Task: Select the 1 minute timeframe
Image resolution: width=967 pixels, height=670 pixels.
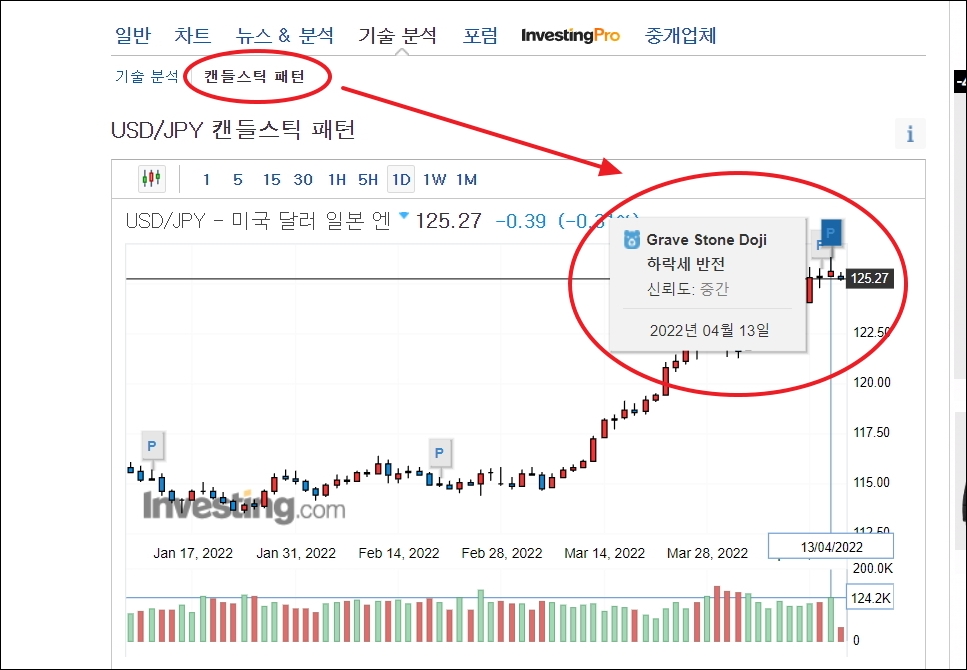Action: (x=206, y=180)
